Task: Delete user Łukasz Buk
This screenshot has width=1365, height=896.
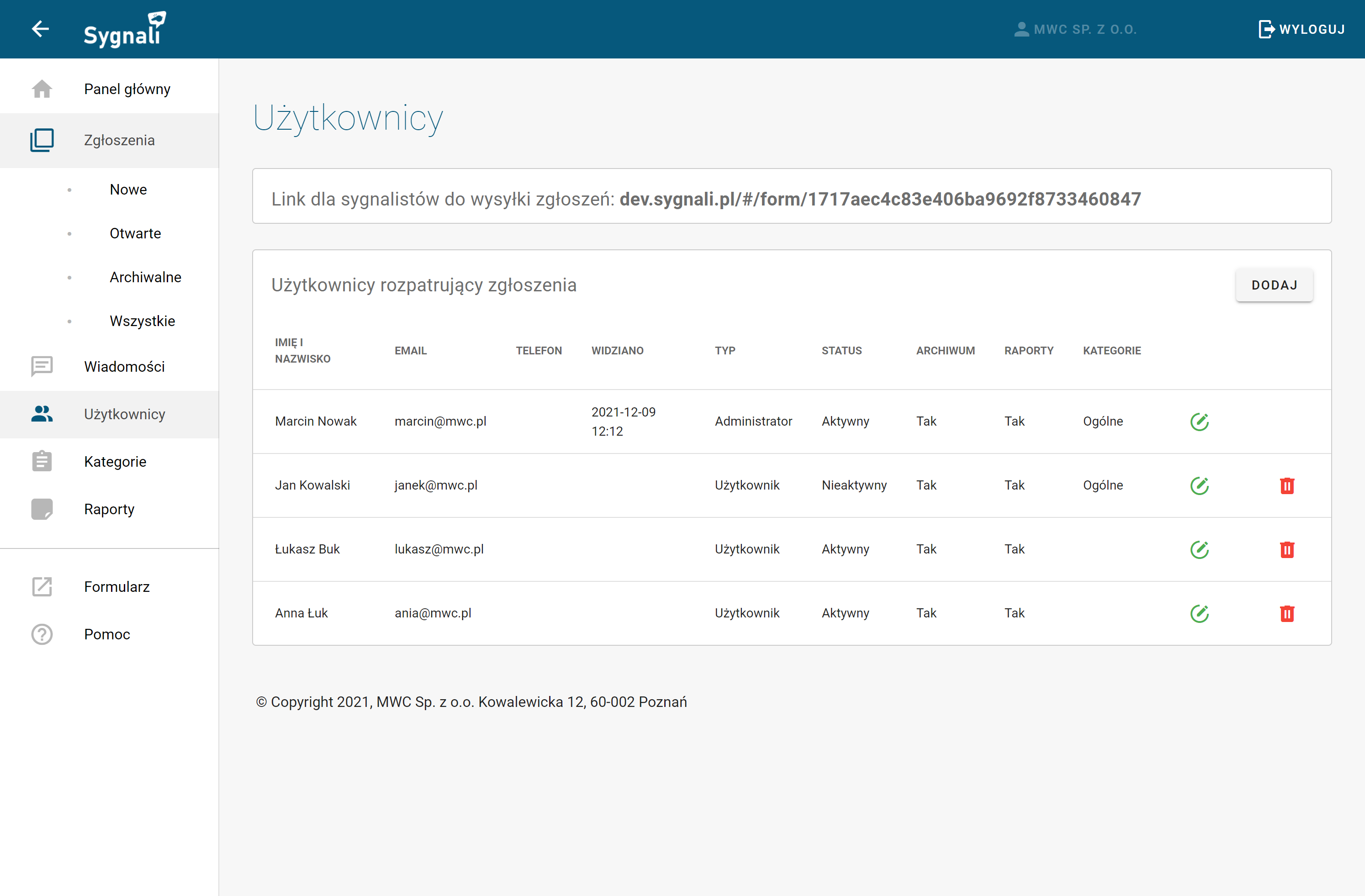Action: (x=1286, y=549)
